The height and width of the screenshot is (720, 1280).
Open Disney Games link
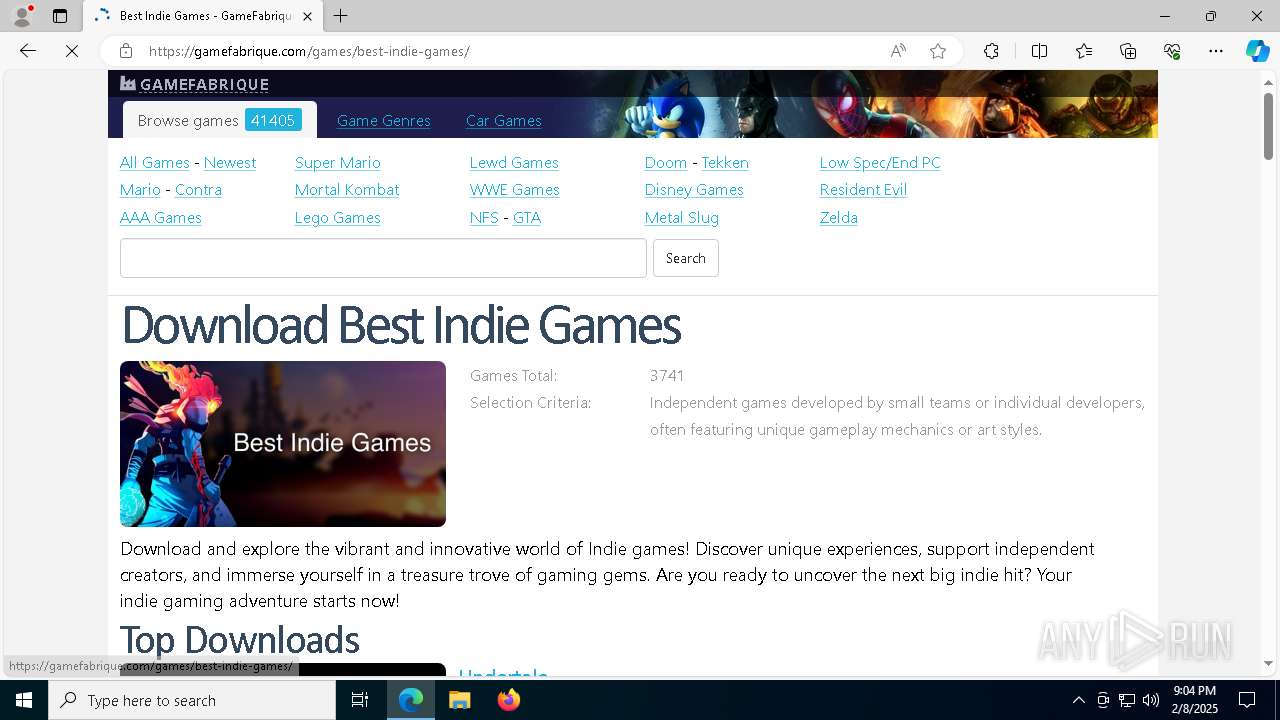tap(694, 189)
